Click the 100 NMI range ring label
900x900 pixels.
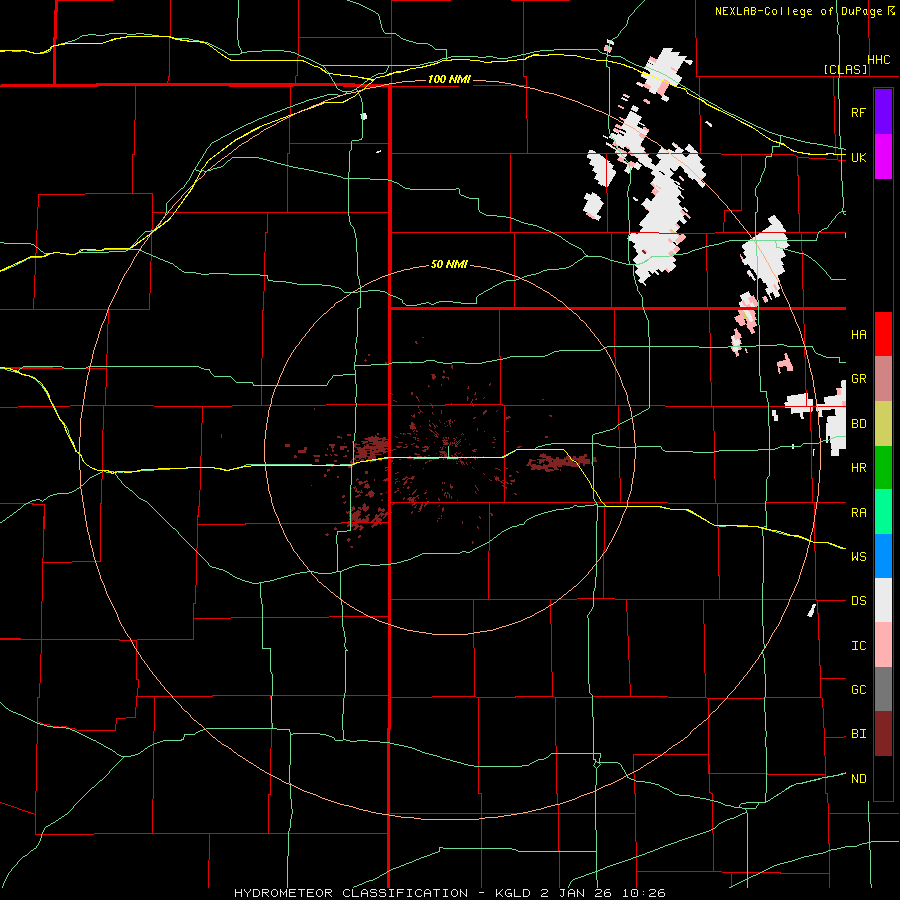tap(449, 79)
